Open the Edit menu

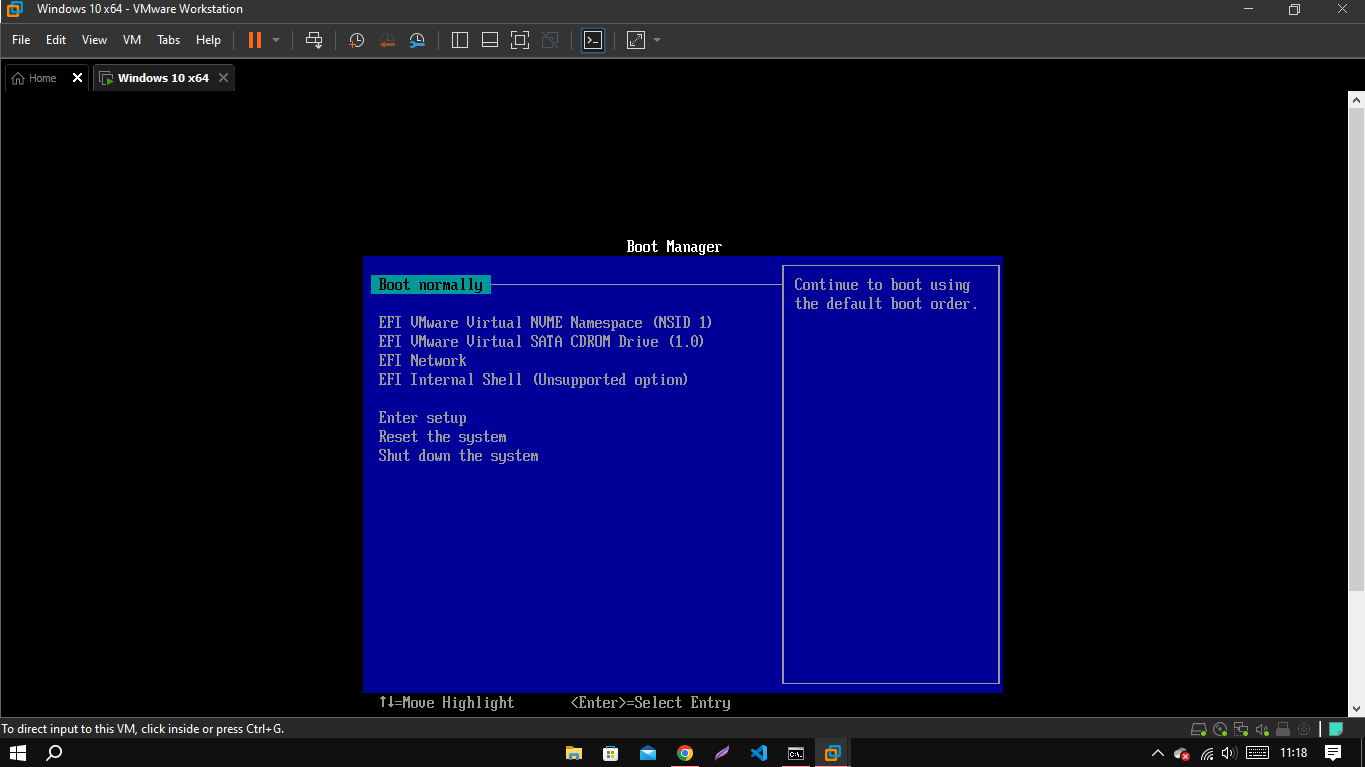tap(56, 40)
